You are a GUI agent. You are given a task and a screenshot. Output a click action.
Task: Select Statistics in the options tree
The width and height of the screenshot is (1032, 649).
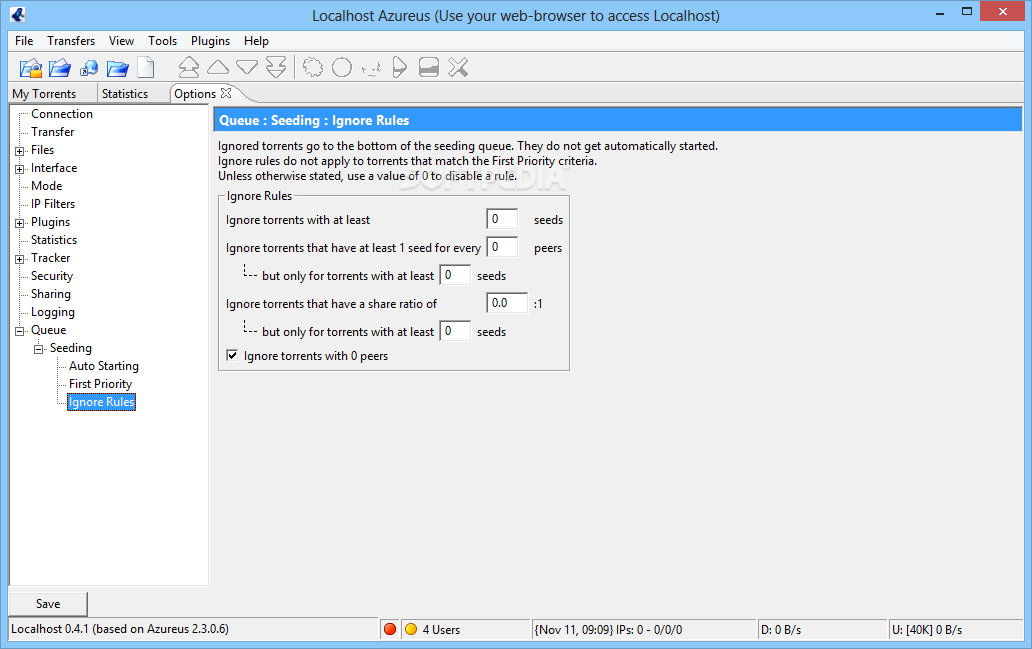tap(54, 240)
